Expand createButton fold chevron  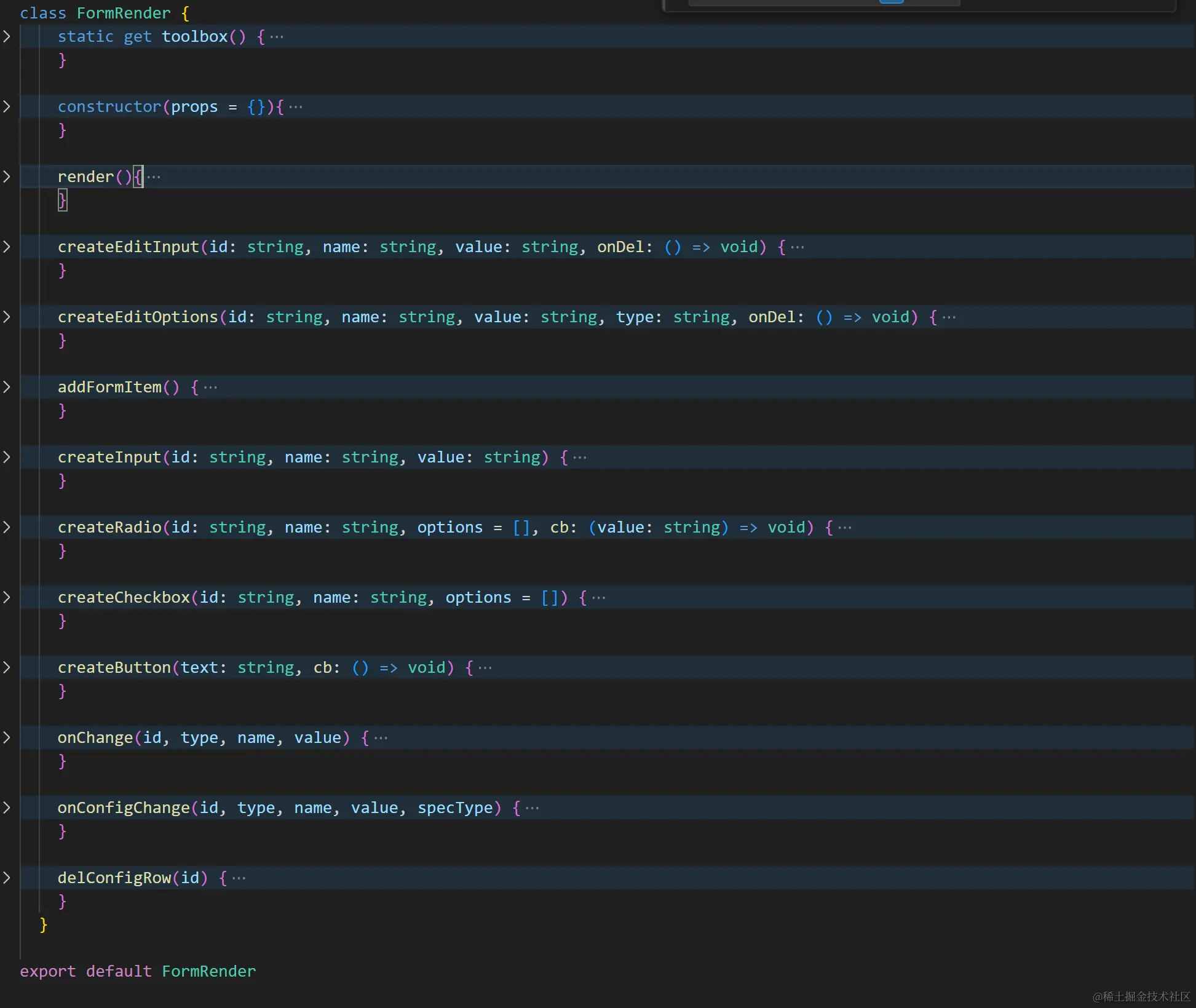7,667
